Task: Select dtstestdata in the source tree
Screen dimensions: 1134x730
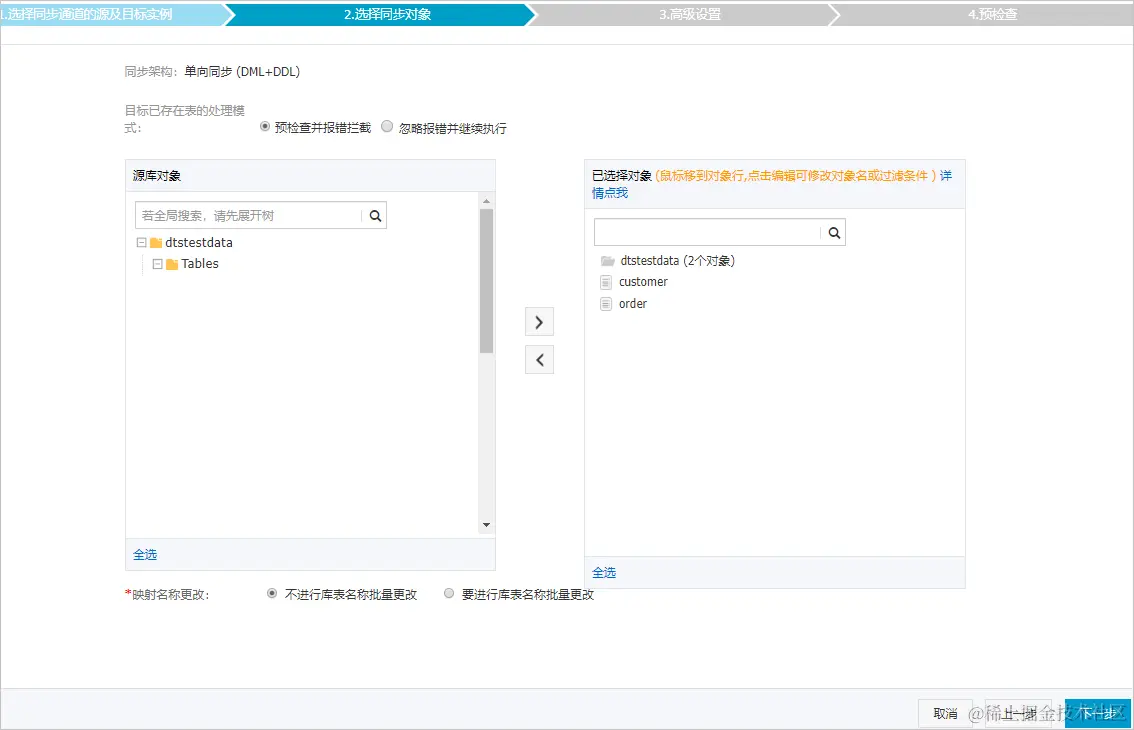Action: (199, 243)
